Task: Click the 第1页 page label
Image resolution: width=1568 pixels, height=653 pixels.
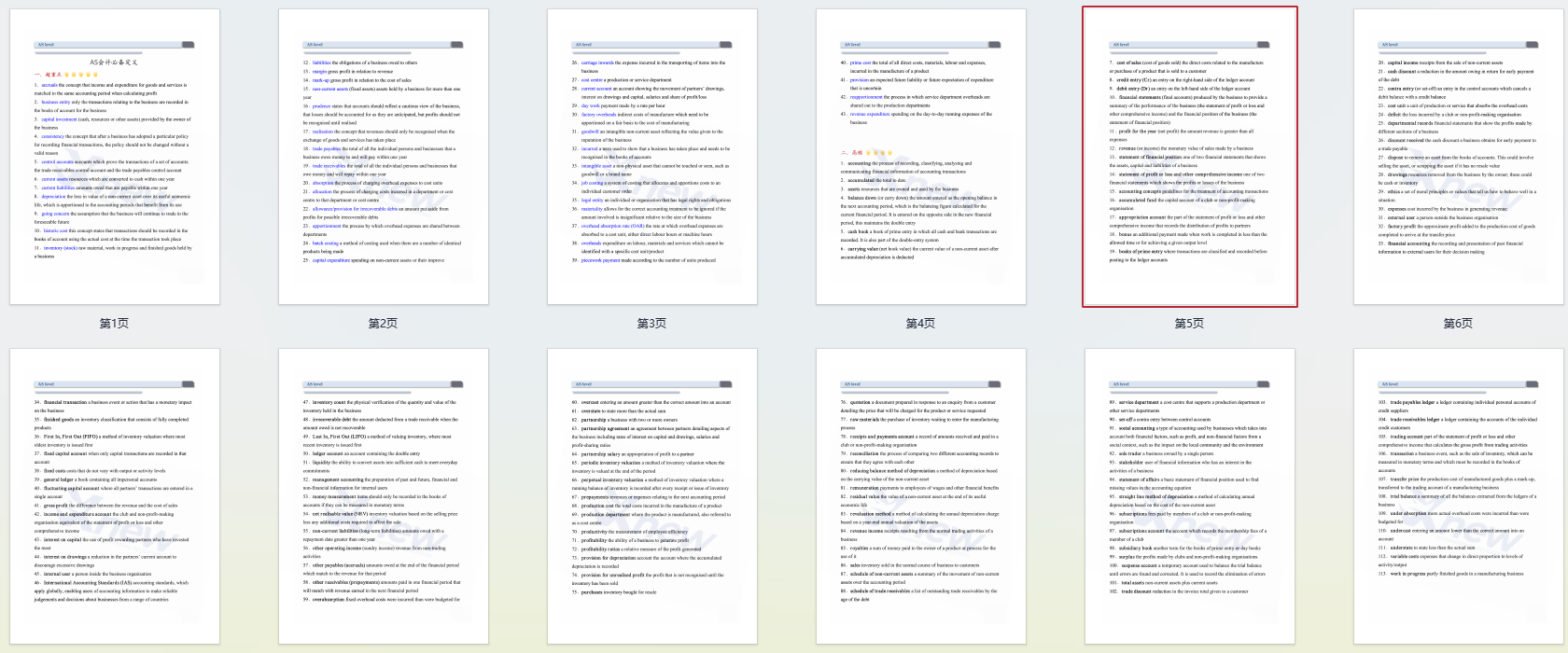Action: [115, 324]
